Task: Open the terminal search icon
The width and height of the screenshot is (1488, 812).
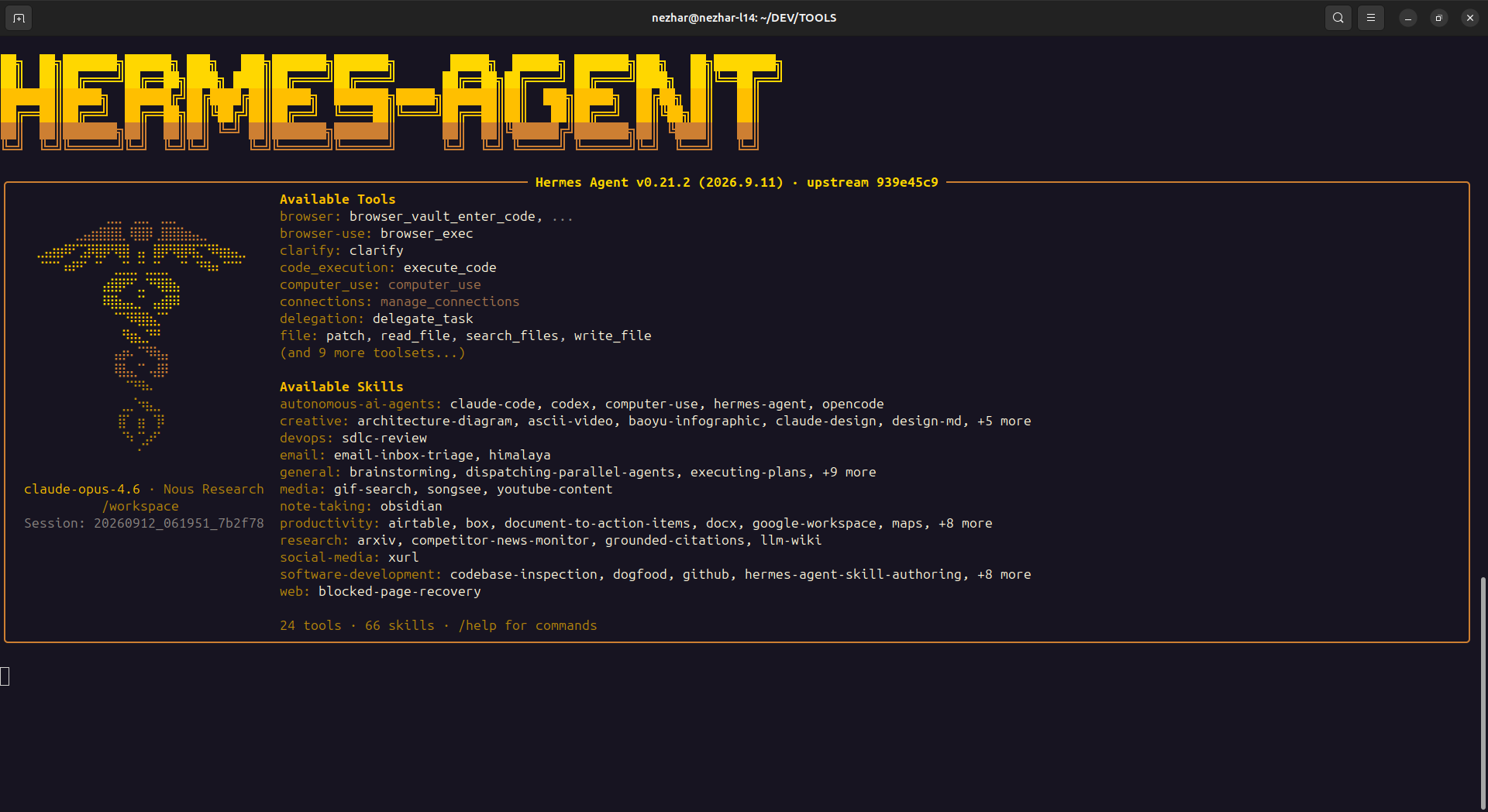Action: tap(1338, 18)
